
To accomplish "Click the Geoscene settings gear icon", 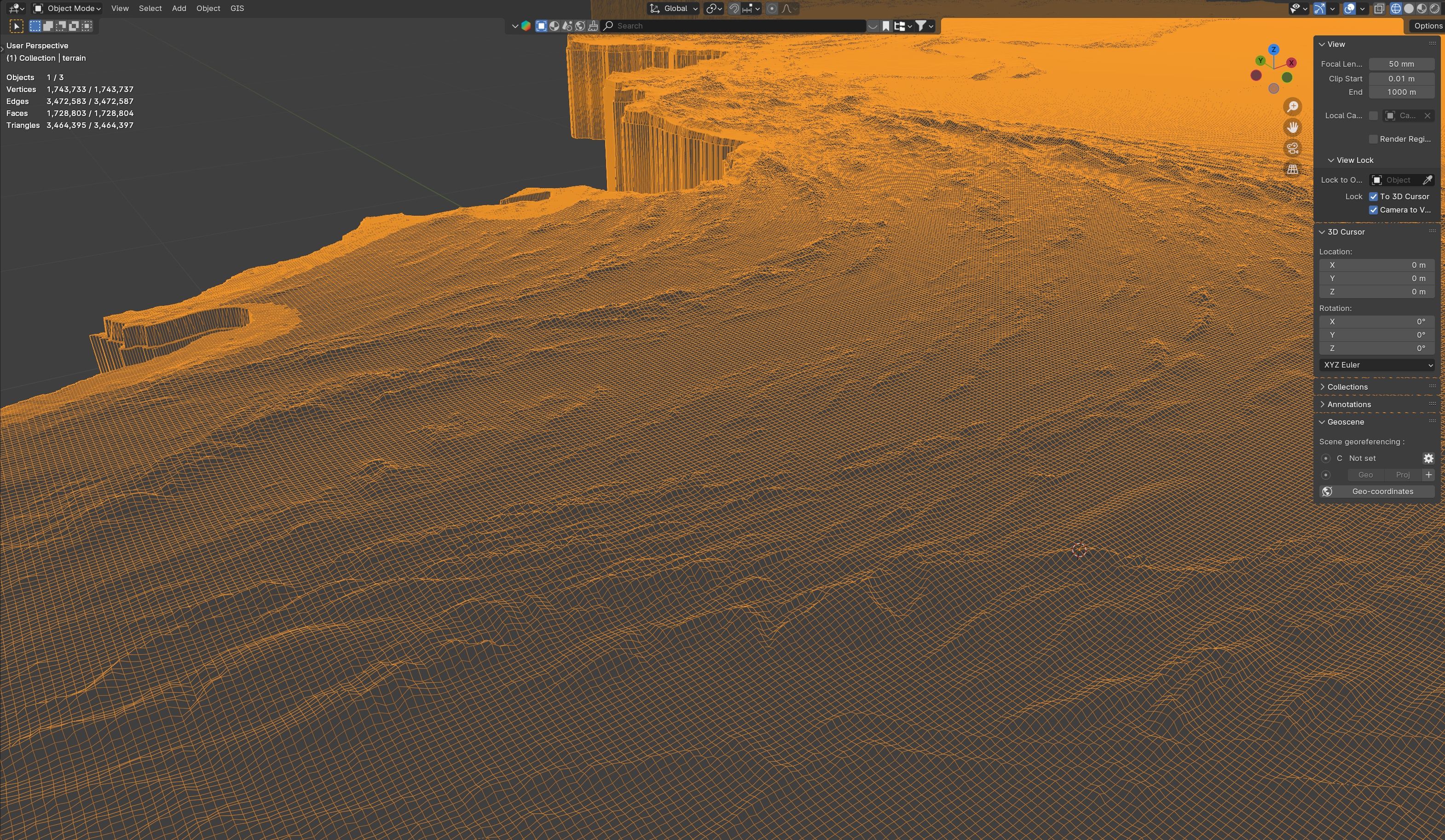I will [x=1428, y=458].
